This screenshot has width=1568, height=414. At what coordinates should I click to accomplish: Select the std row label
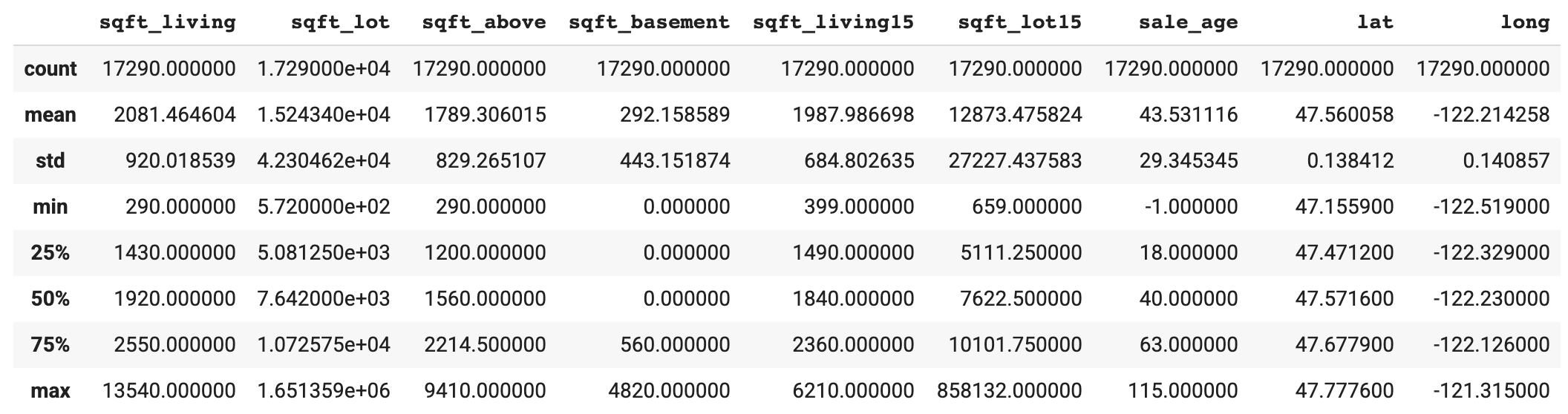point(50,161)
